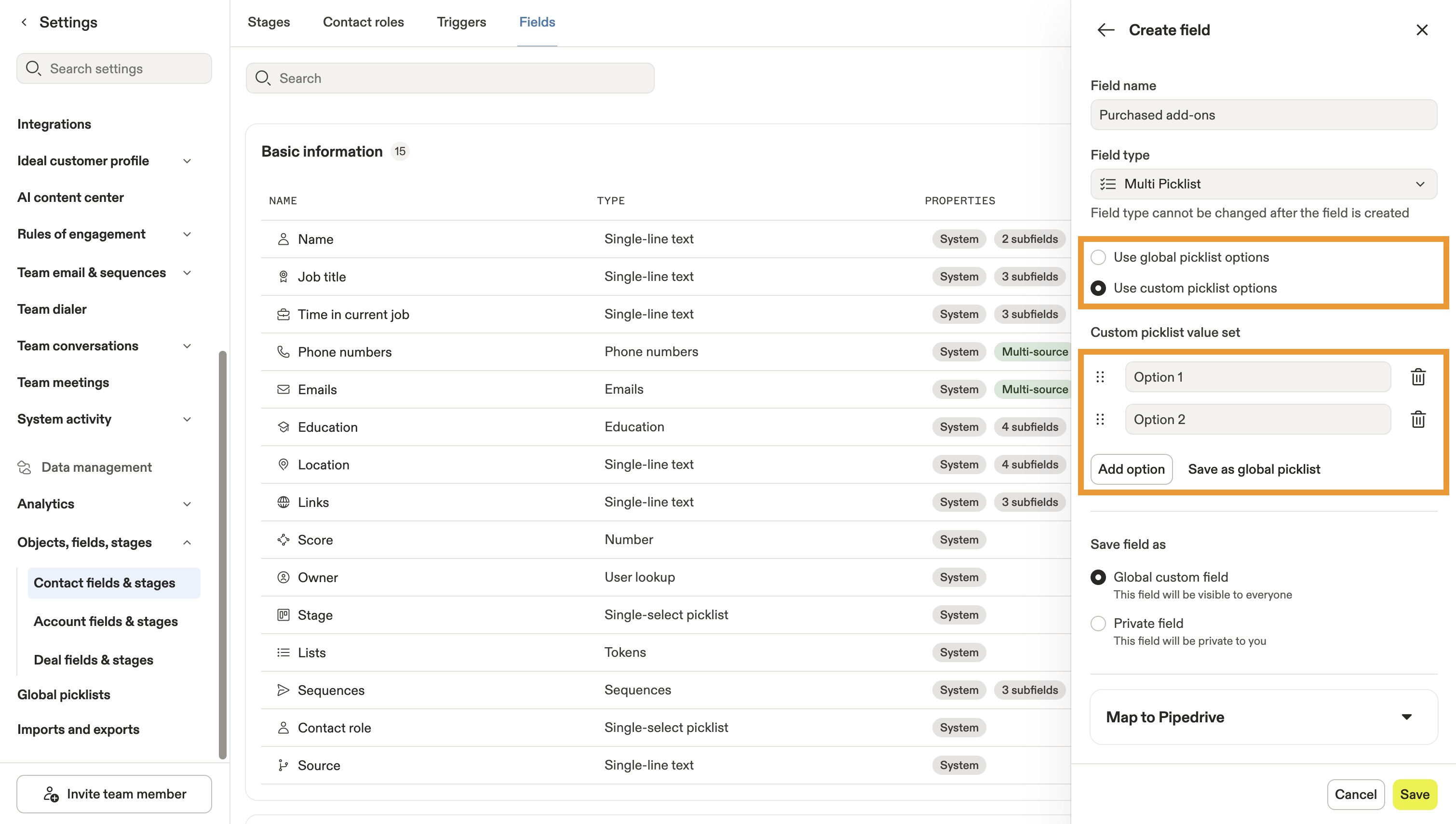Click the user circle icon for Owner

coord(283,577)
